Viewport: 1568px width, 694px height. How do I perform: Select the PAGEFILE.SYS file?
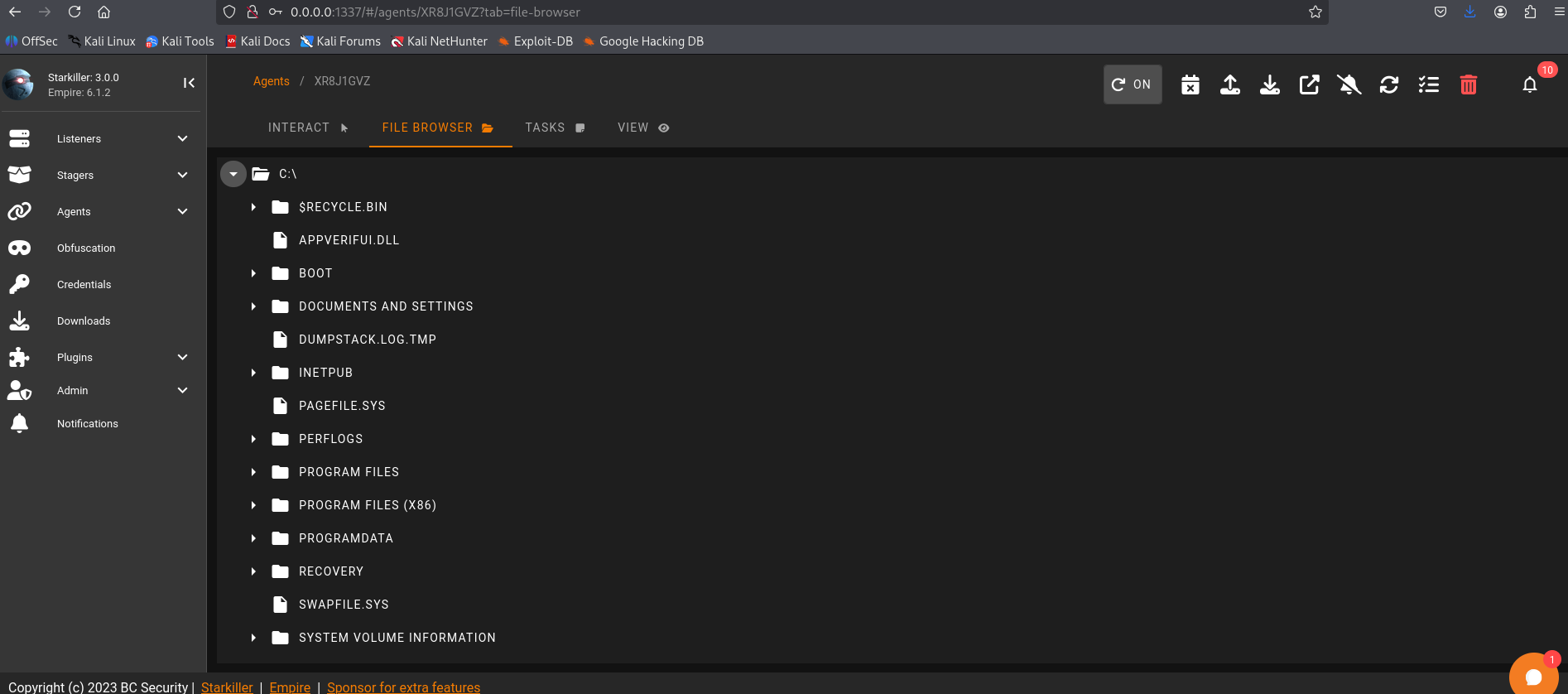tap(342, 406)
